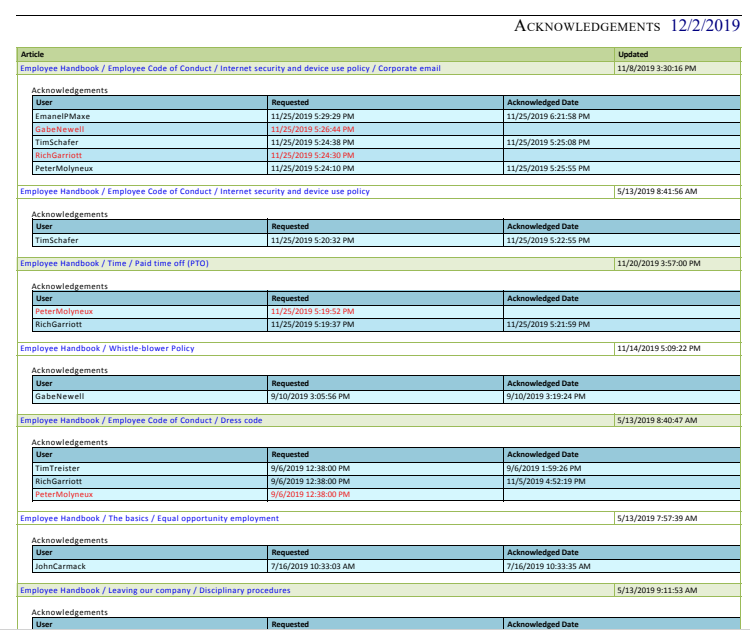Click Acknowledgements label under Paid time off
Image resolution: width=750 pixels, height=630 pixels.
pos(70,287)
